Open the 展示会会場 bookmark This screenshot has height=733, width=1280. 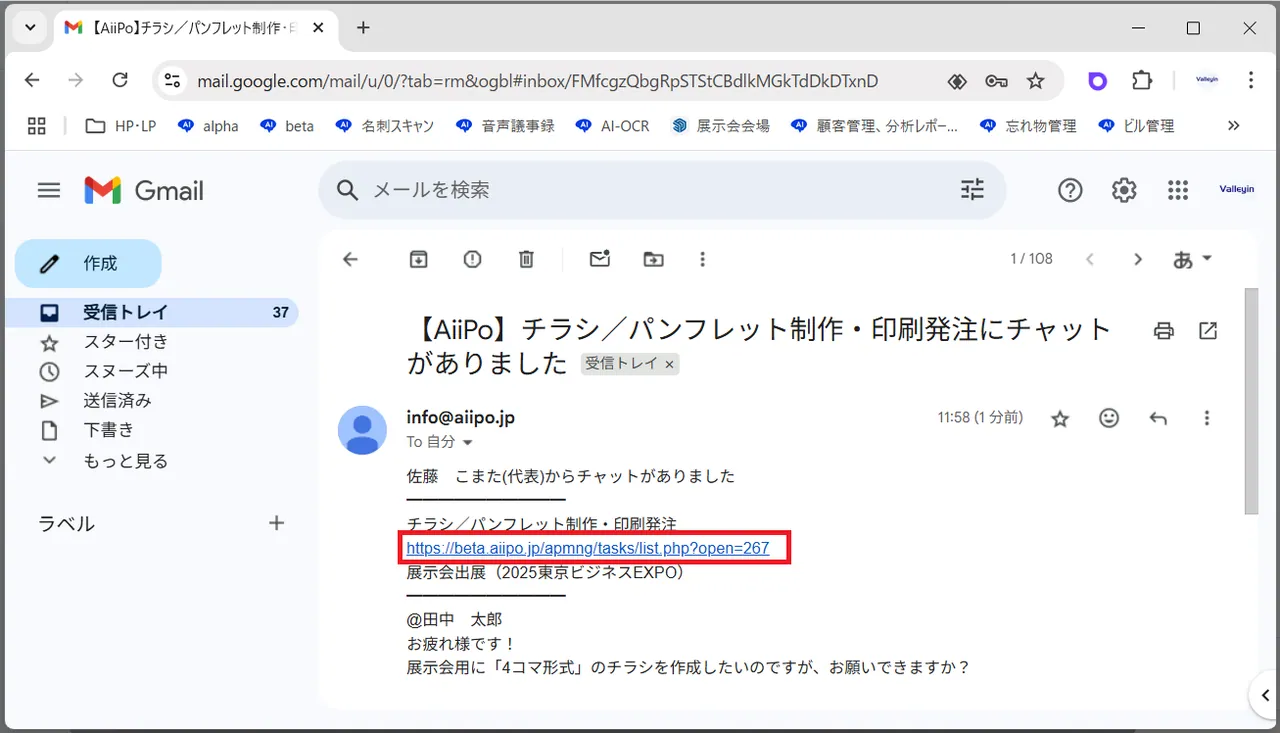coord(721,126)
